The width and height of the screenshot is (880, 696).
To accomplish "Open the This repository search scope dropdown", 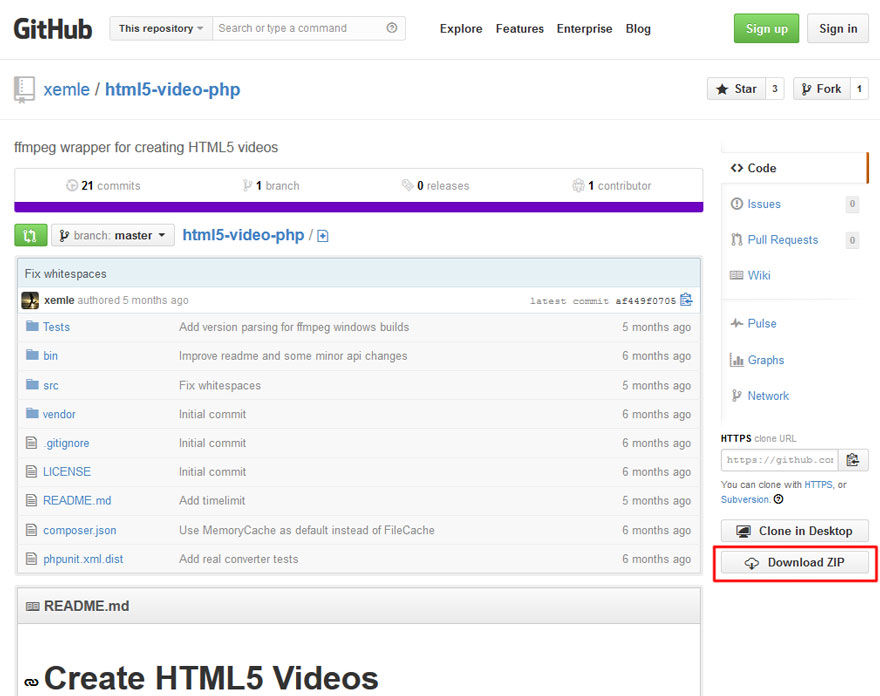I will tap(161, 28).
